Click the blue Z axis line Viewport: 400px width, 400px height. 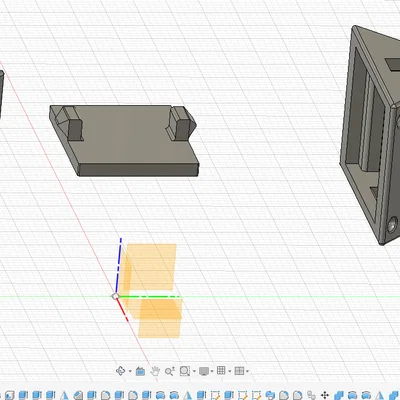[118, 266]
